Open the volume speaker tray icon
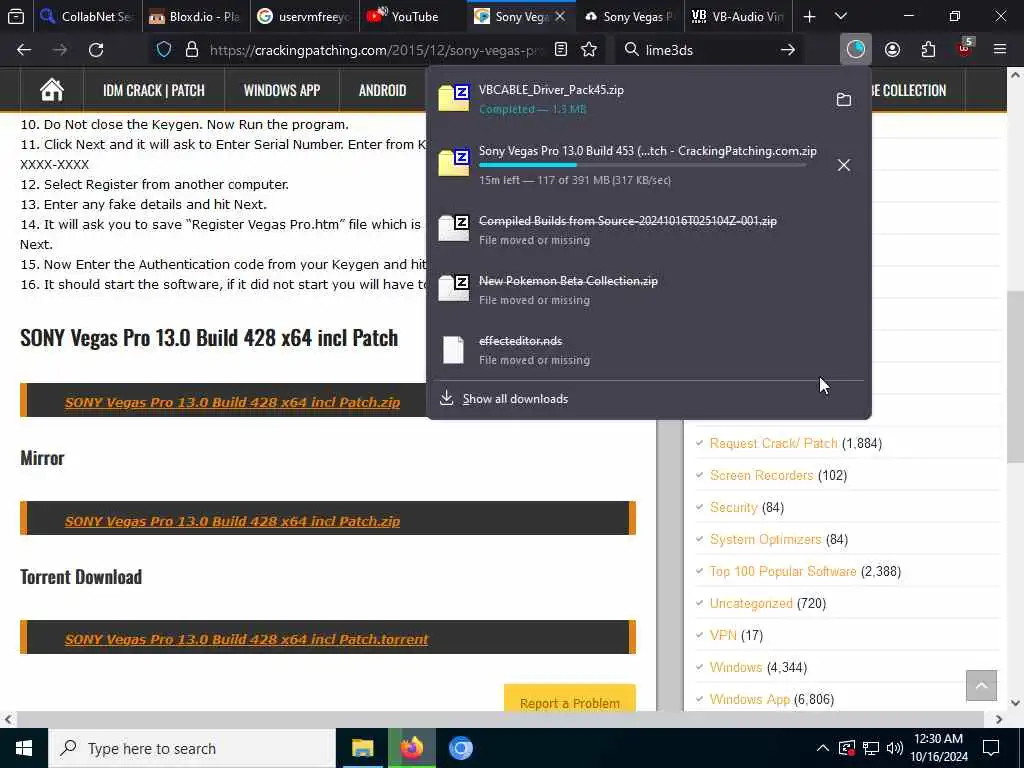The image size is (1024, 768). 895,748
